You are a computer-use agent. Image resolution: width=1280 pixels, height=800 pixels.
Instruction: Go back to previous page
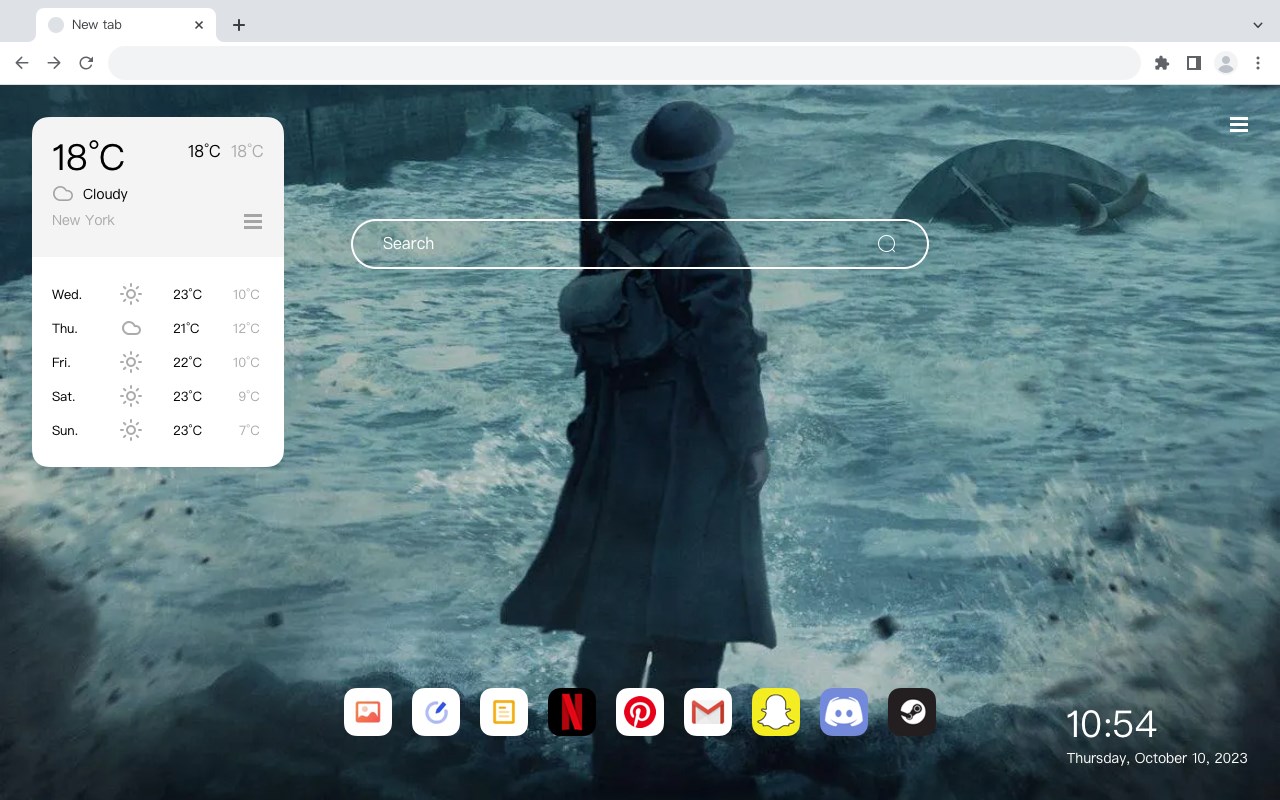[x=22, y=63]
